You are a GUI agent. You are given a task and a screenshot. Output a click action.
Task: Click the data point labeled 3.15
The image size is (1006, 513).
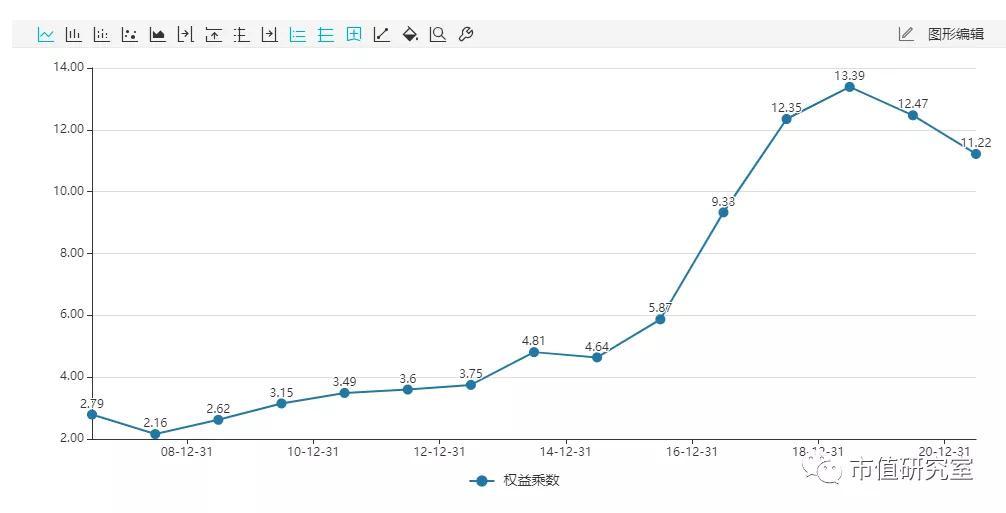pyautogui.click(x=281, y=403)
